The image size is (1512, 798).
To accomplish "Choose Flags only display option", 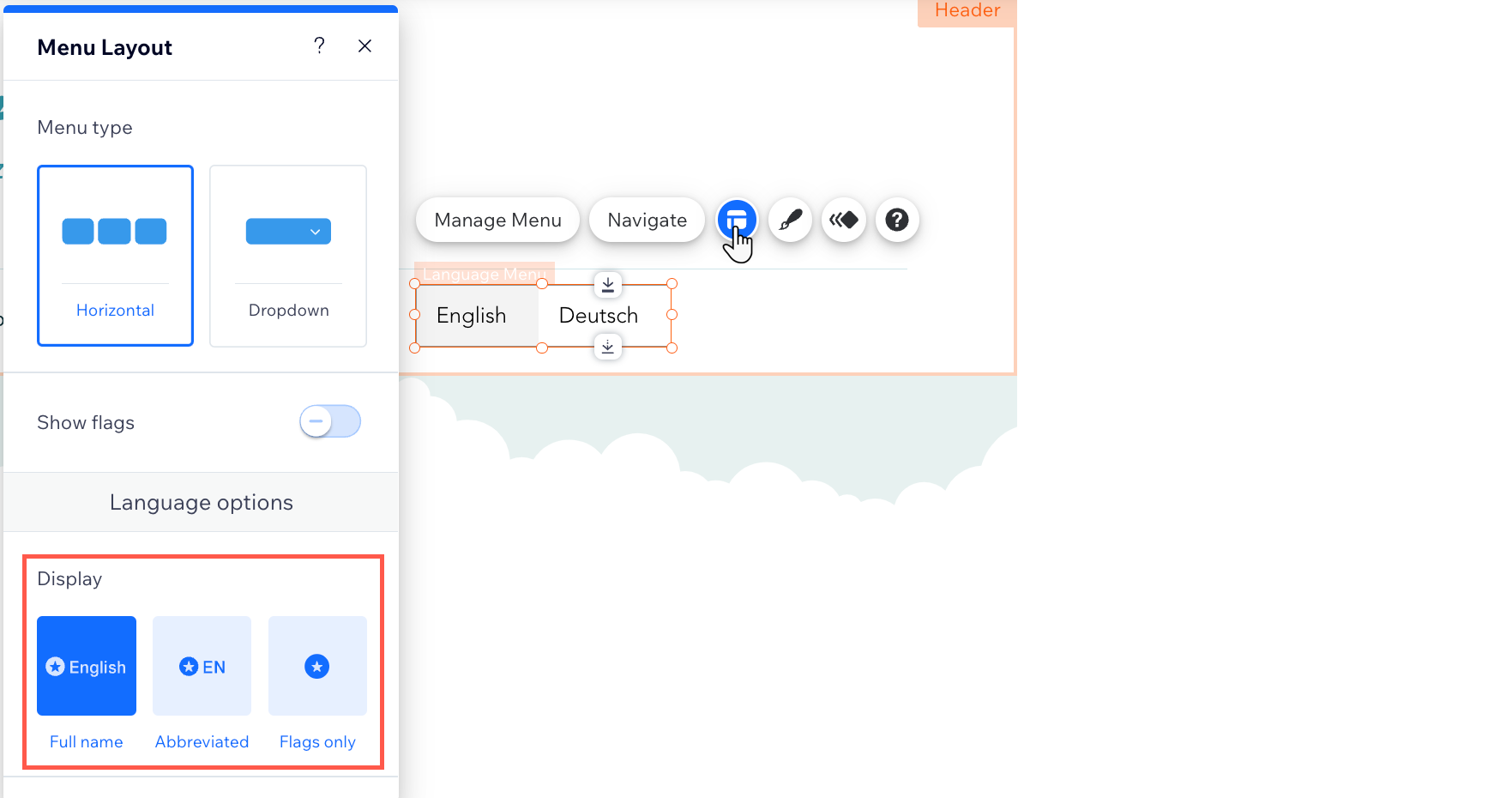I will tap(317, 666).
